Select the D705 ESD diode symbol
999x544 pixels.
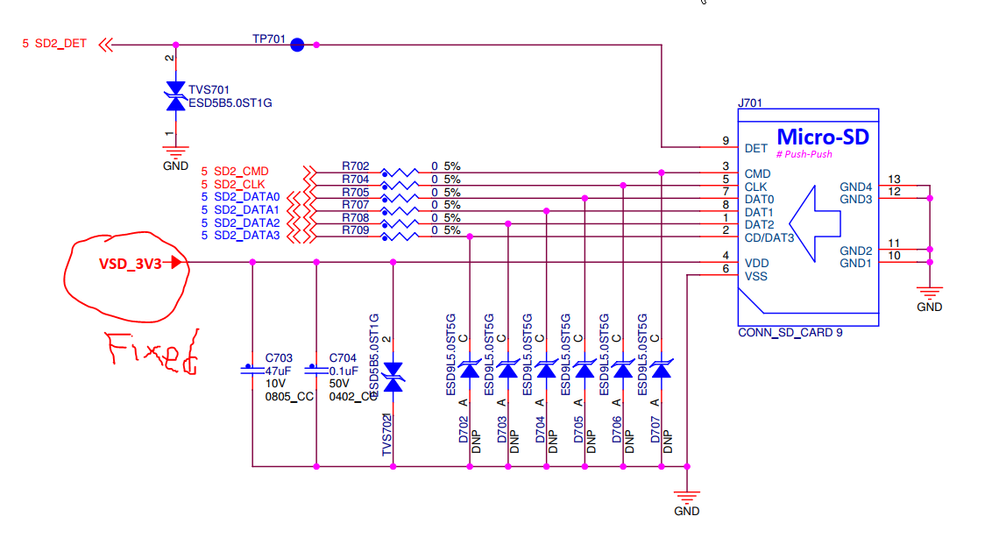click(584, 369)
